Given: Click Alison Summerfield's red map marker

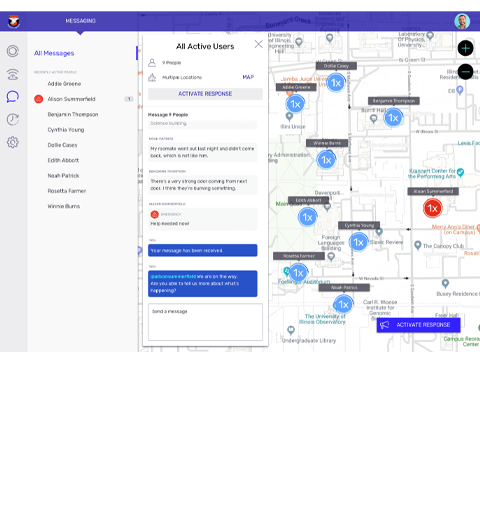Looking at the screenshot, I should pyautogui.click(x=433, y=208).
